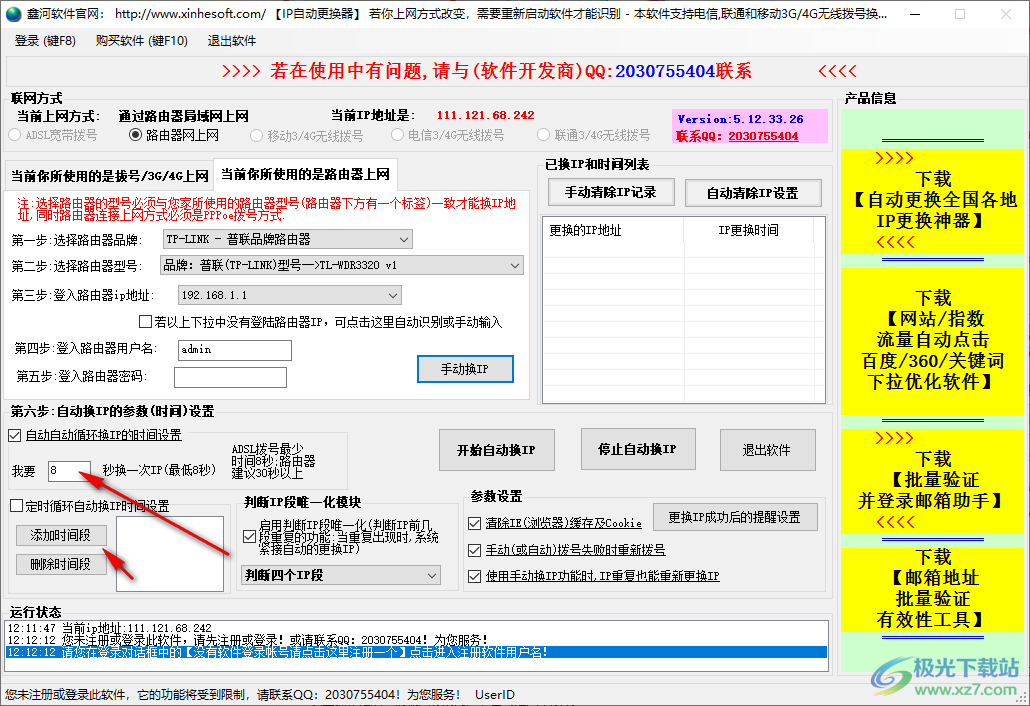Select the 联通3/4G无线拨号 radio option
The image size is (1030, 706).
click(x=543, y=135)
